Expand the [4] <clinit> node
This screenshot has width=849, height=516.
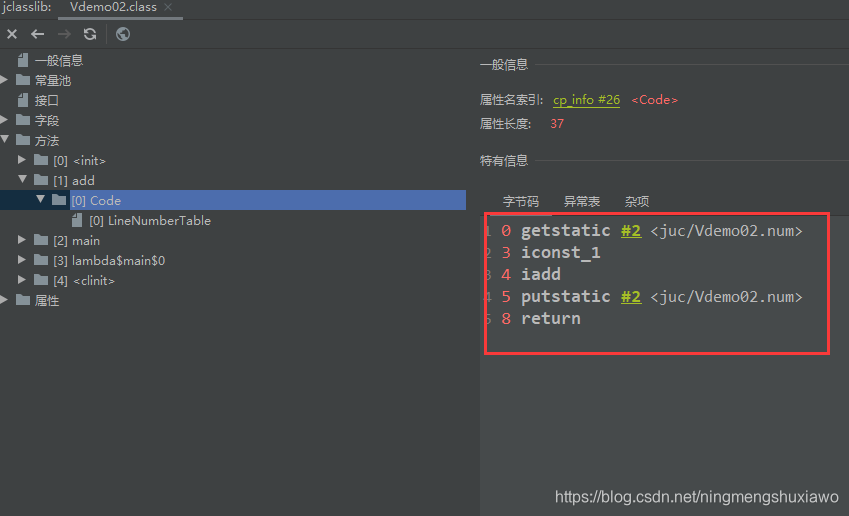[x=22, y=280]
